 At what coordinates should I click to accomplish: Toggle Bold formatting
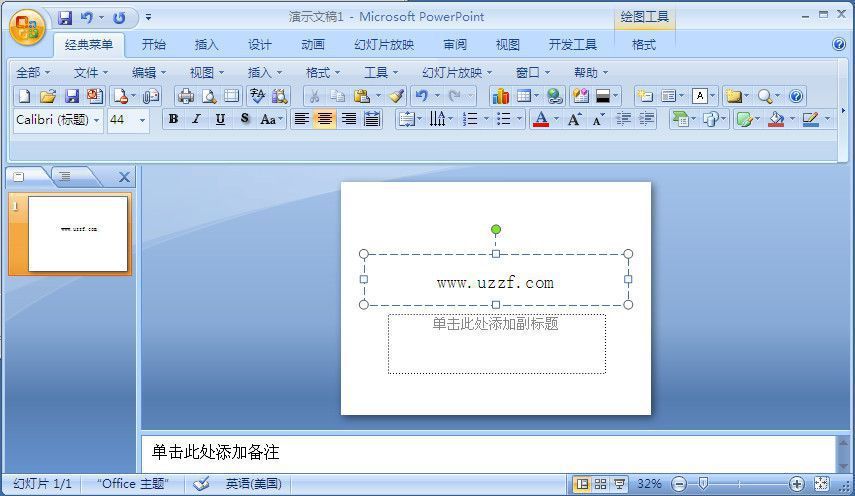point(173,119)
